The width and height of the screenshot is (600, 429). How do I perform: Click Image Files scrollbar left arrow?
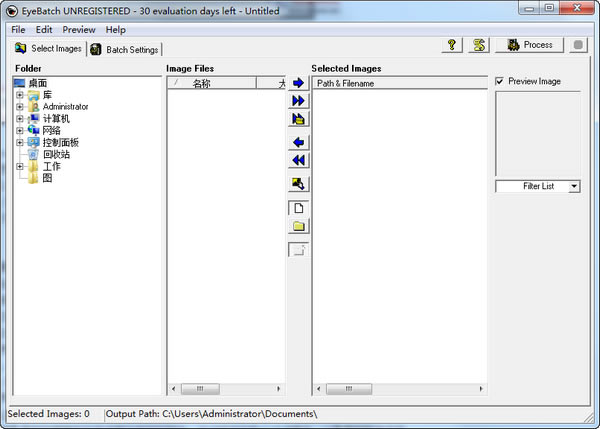173,389
